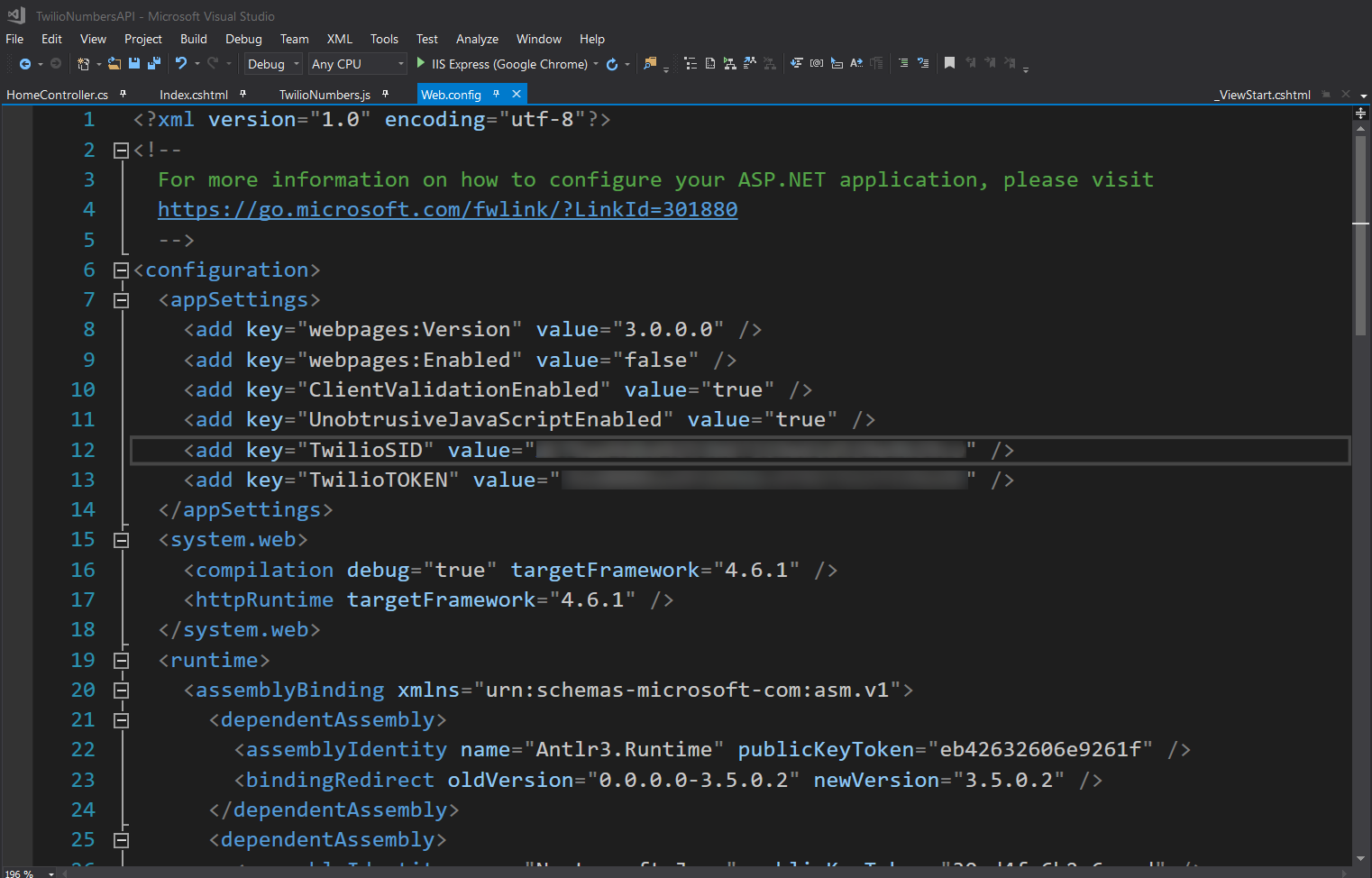This screenshot has width=1372, height=878.
Task: Switch to the Index.cshtml tab
Action: (x=194, y=95)
